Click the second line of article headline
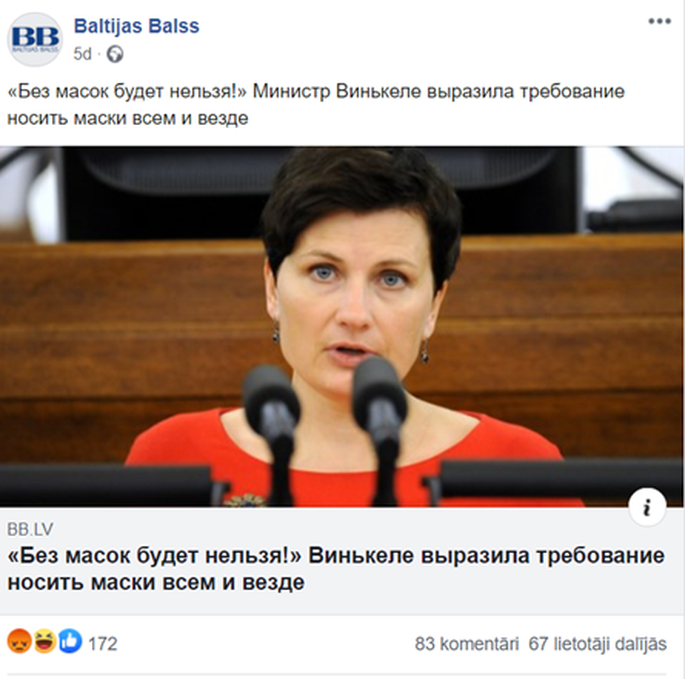This screenshot has width=685, height=679. (x=156, y=582)
